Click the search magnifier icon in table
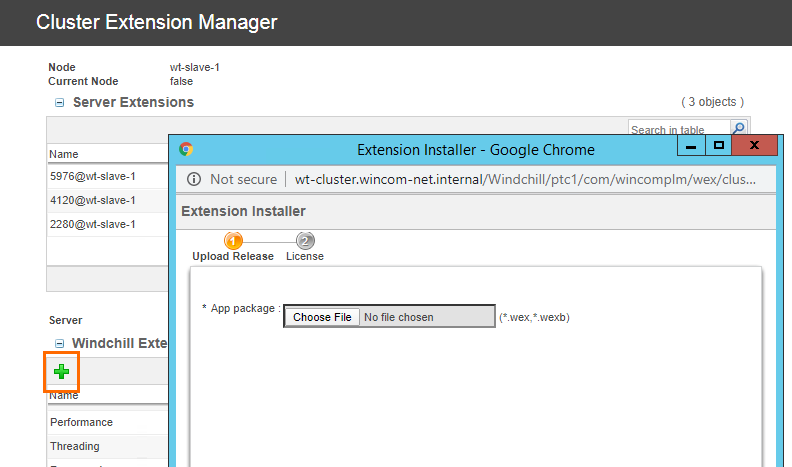792x467 pixels. pyautogui.click(x=738, y=128)
